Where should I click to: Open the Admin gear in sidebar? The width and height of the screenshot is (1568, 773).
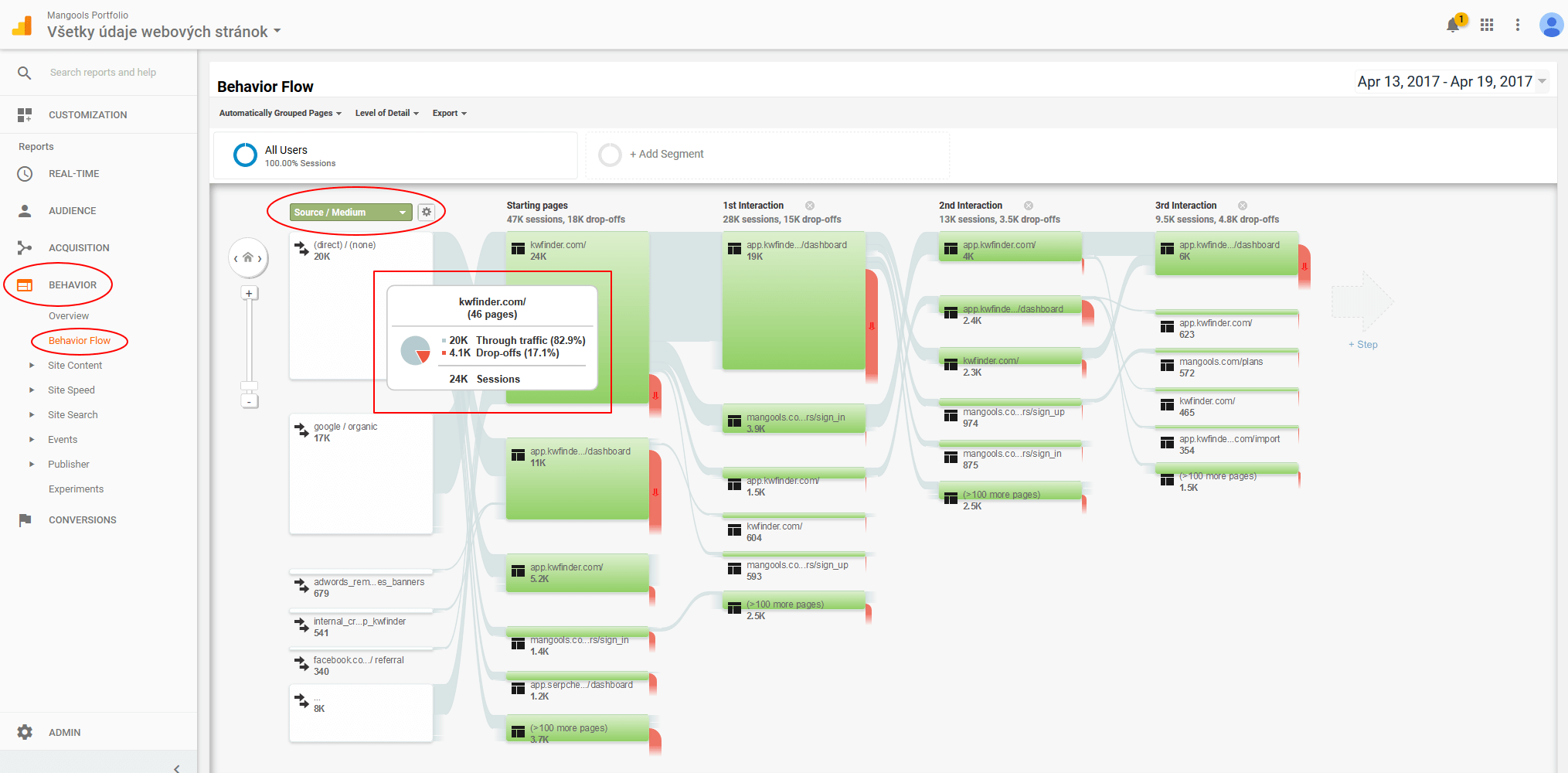[26, 732]
